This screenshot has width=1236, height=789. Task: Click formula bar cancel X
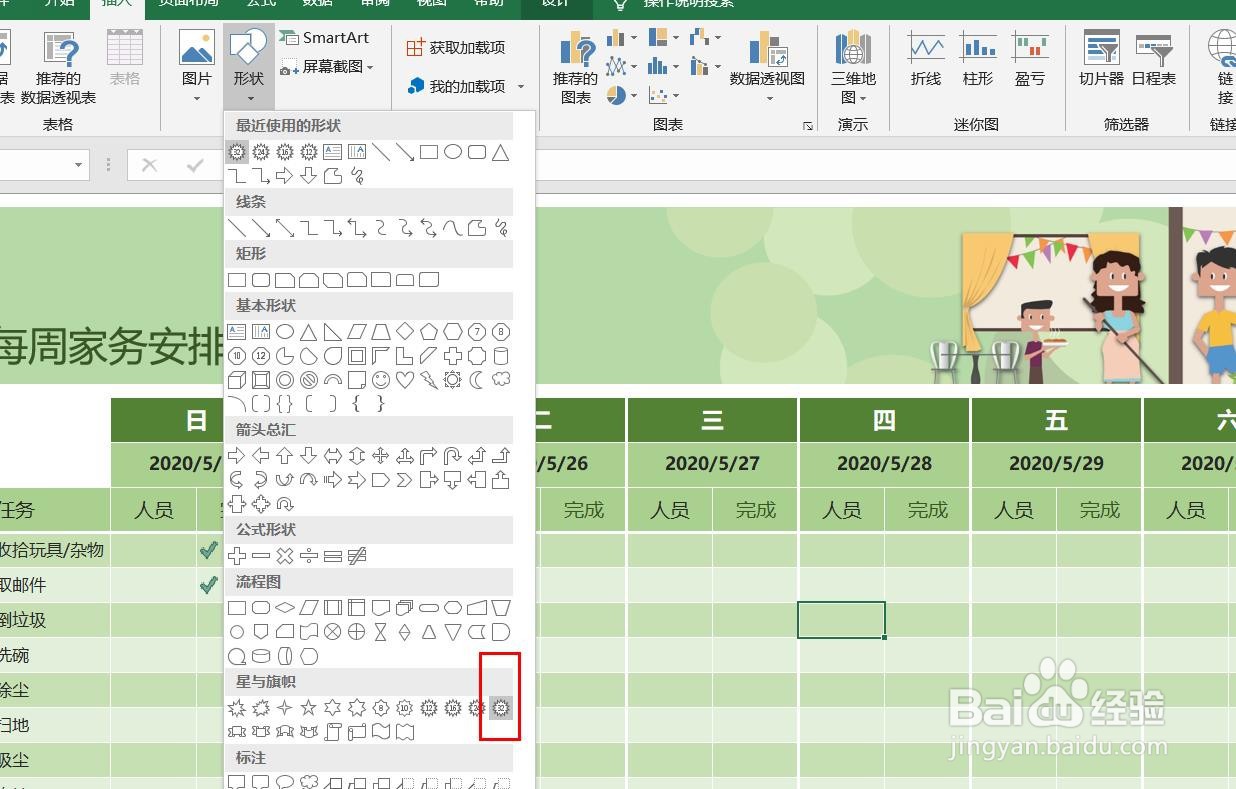(x=149, y=165)
